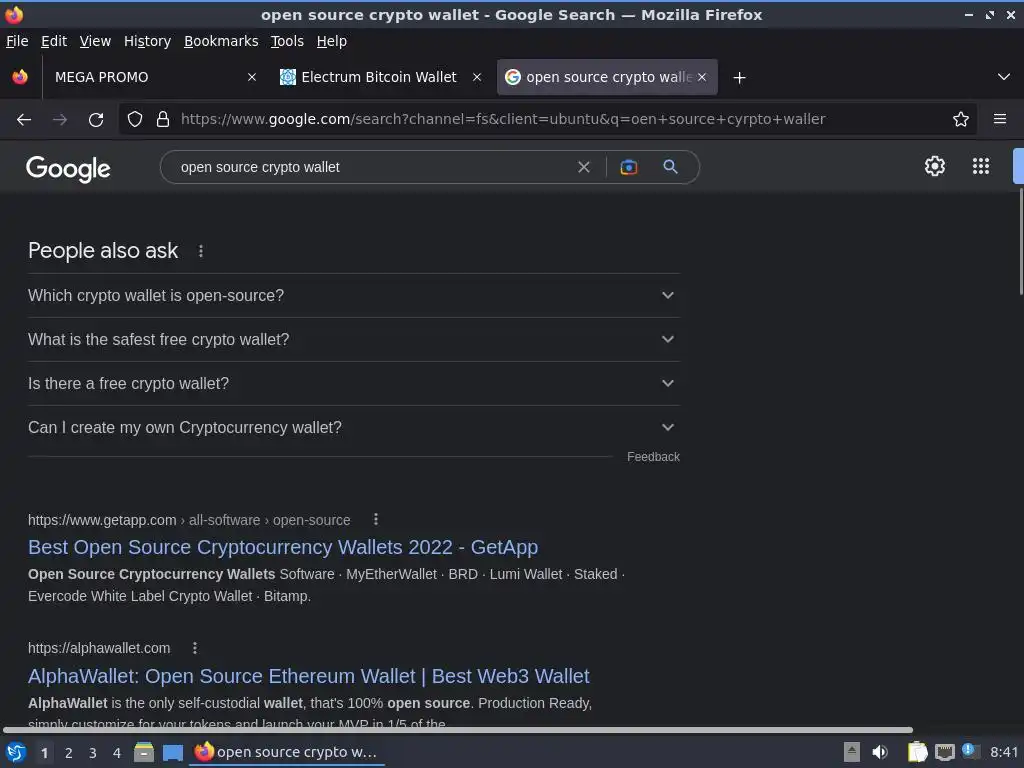Open the network tray icon
Screen dimensions: 1024x768
(x=944, y=752)
